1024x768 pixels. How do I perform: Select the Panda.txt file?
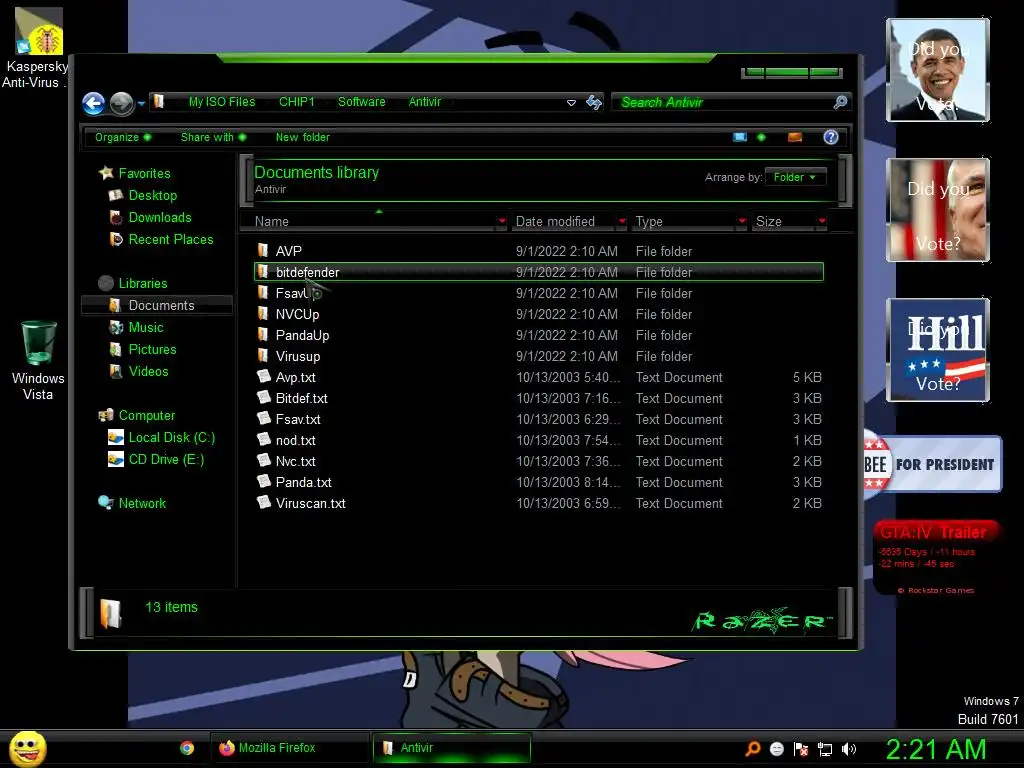[539, 482]
